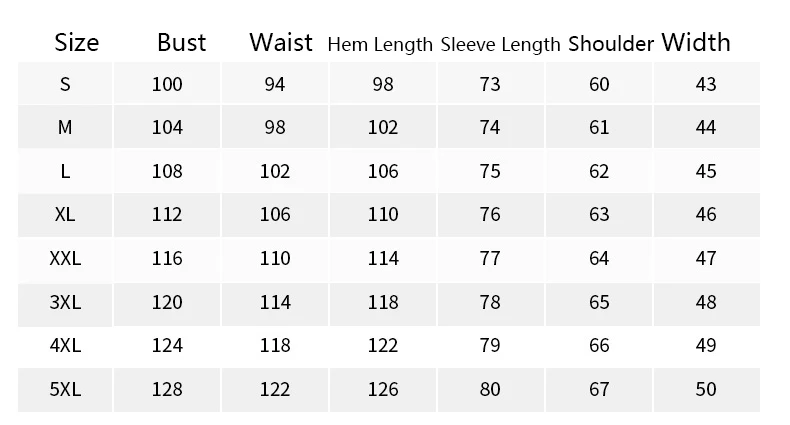790x425 pixels.
Task: Click the Sleeve Length column header
Action: (500, 44)
